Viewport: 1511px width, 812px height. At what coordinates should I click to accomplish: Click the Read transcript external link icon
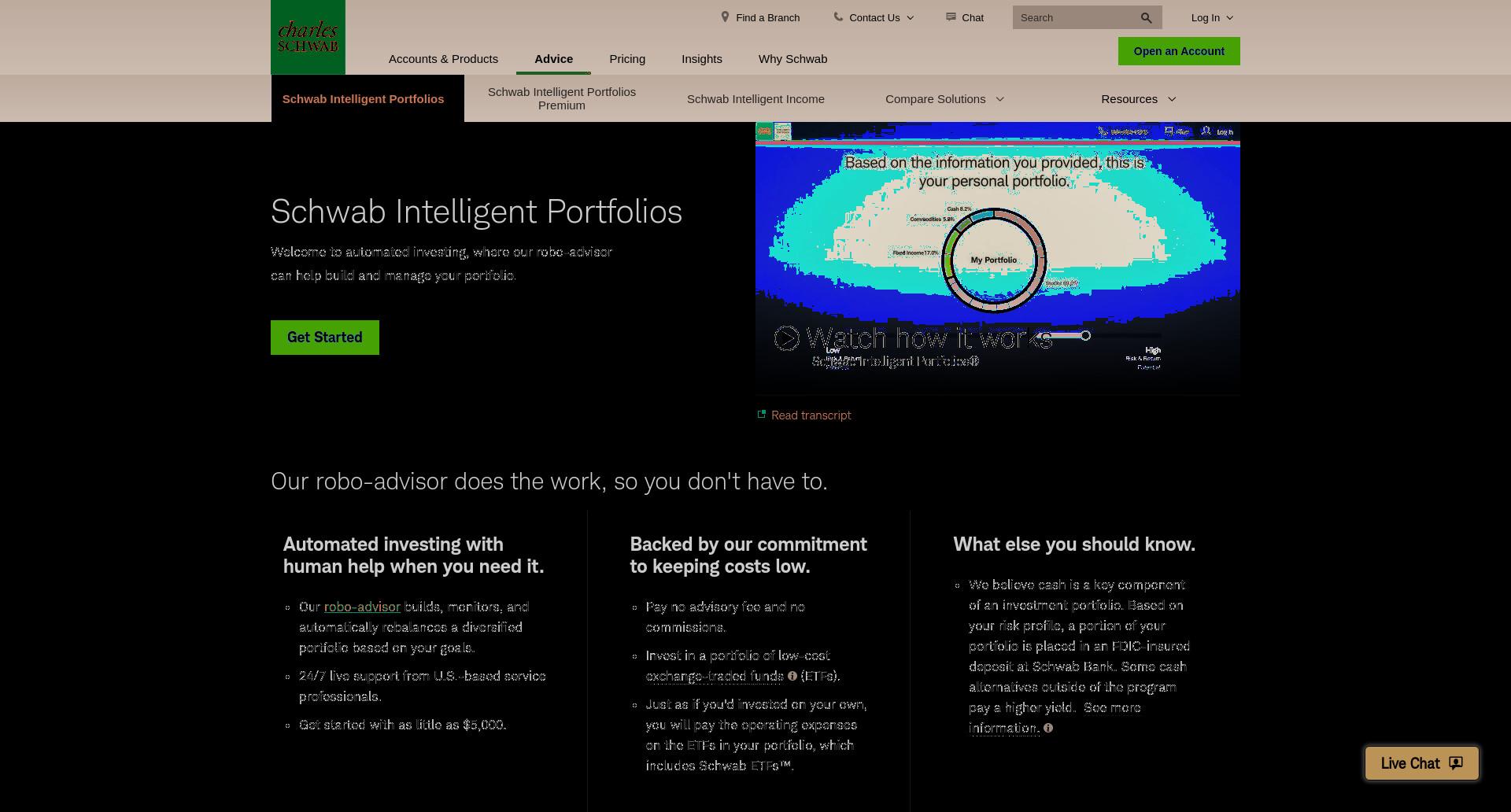[761, 414]
